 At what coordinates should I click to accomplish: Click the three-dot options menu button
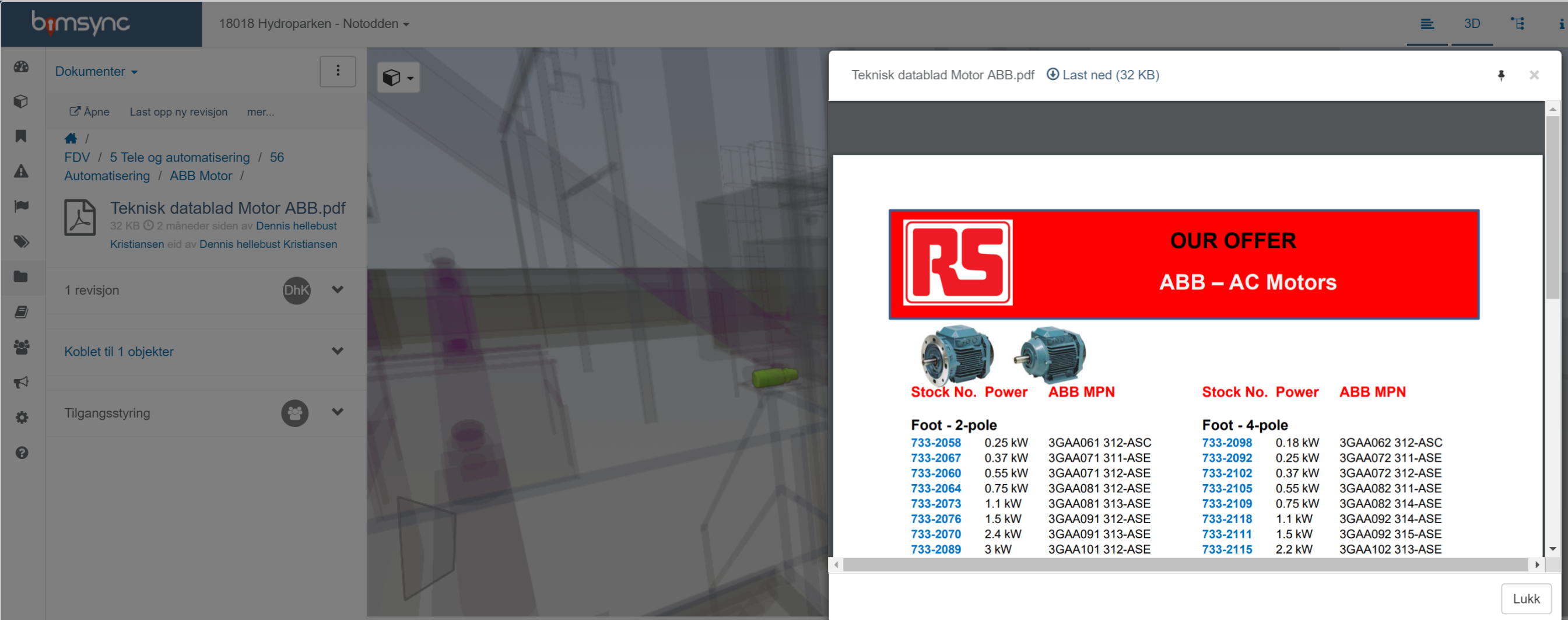[x=338, y=71]
